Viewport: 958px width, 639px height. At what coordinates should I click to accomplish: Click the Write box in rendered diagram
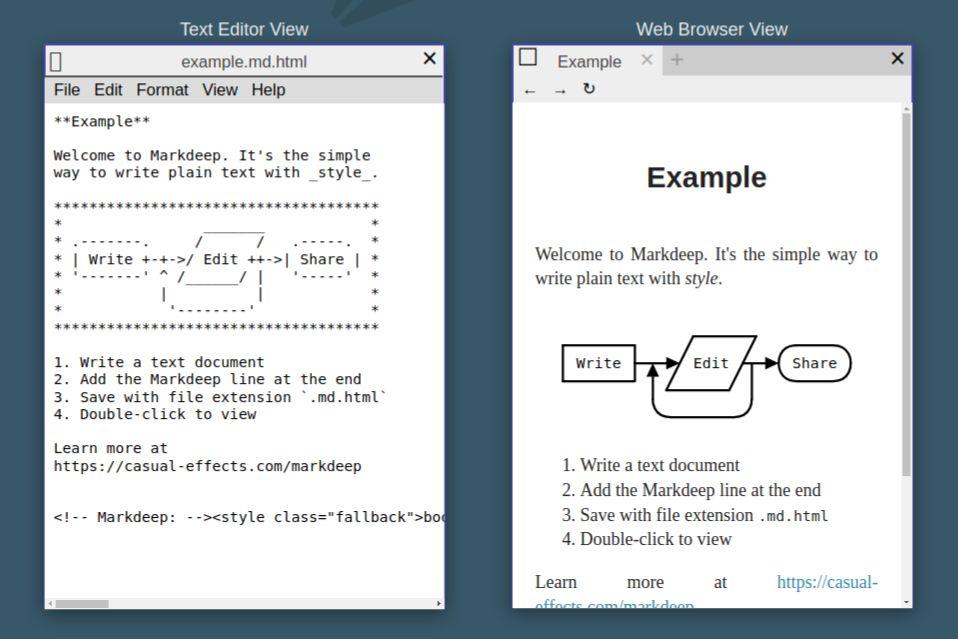(x=598, y=363)
